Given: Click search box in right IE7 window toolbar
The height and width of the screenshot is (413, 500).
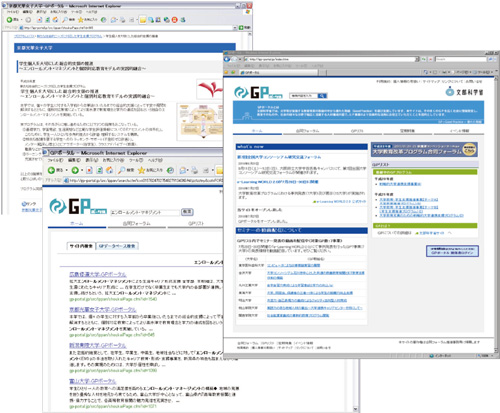Looking at the screenshot, I should (461, 59).
